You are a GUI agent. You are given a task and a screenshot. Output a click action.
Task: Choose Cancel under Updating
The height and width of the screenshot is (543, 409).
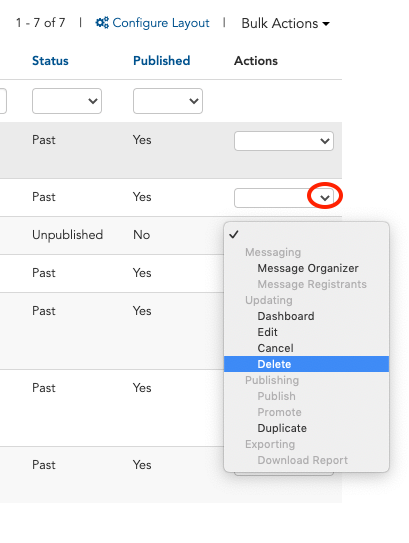click(275, 348)
